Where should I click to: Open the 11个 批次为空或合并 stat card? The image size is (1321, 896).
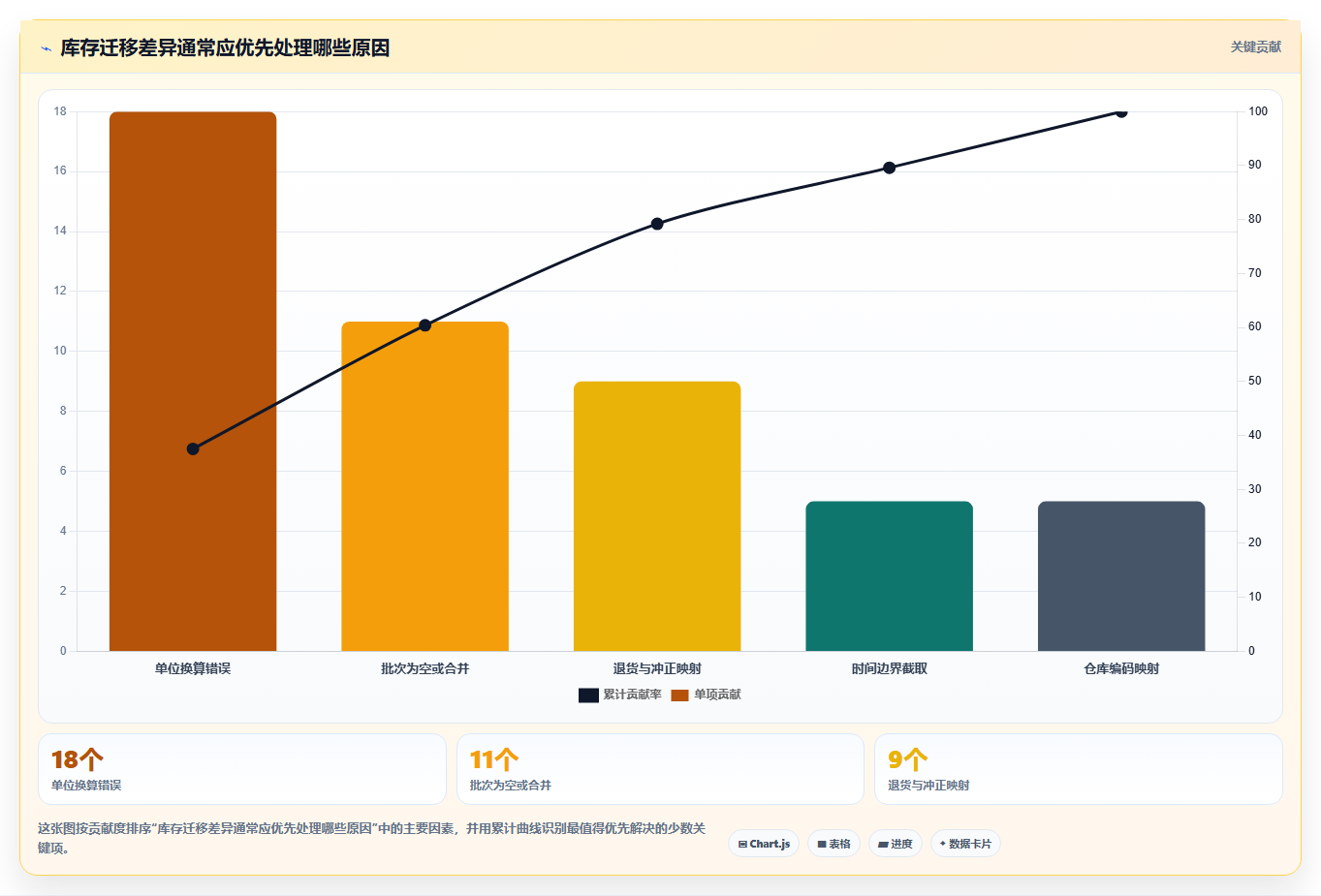tap(660, 769)
